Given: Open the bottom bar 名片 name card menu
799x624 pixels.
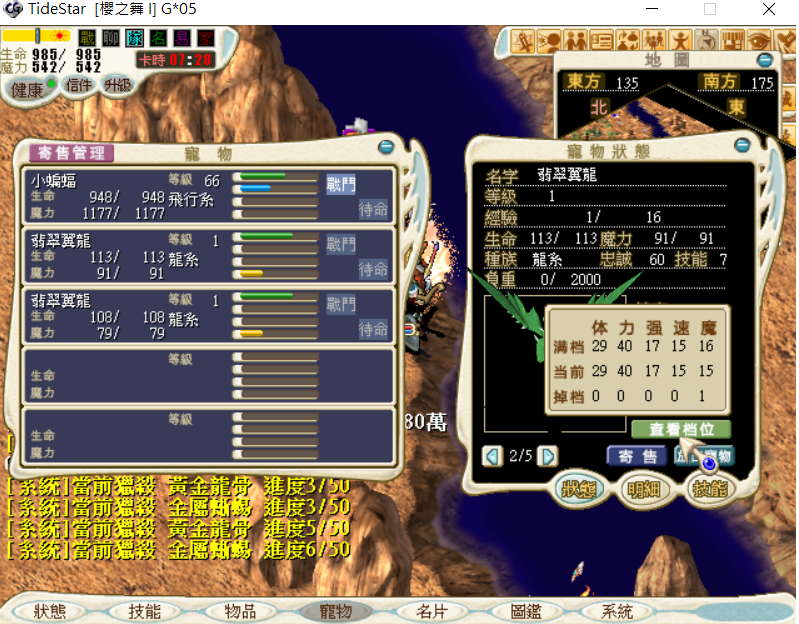Looking at the screenshot, I should [x=431, y=611].
